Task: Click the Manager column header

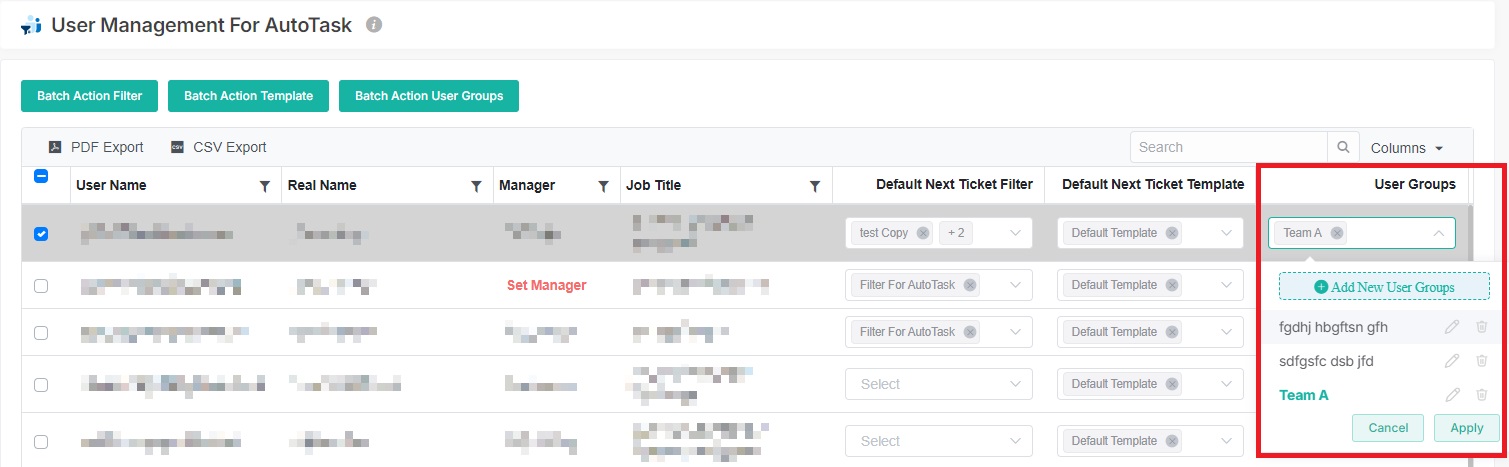Action: 527,186
